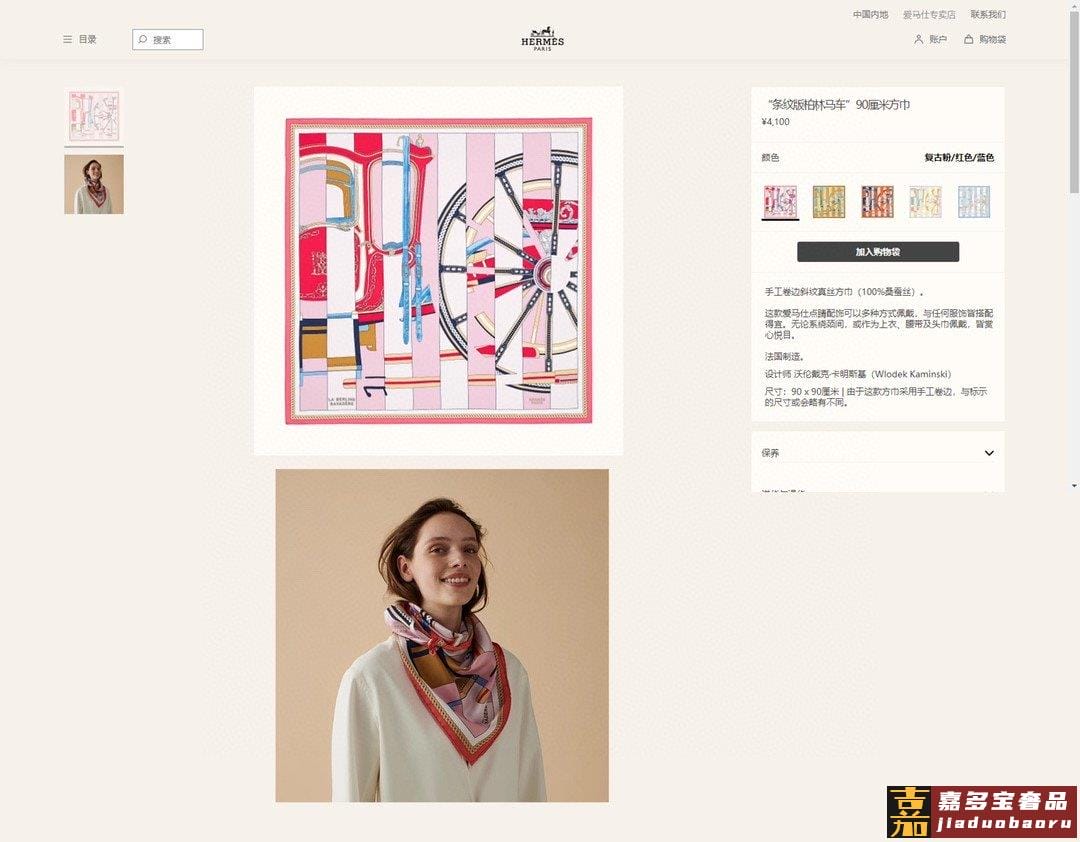Choose the pink/red/blue color swatch
The image size is (1080, 842).
(780, 201)
